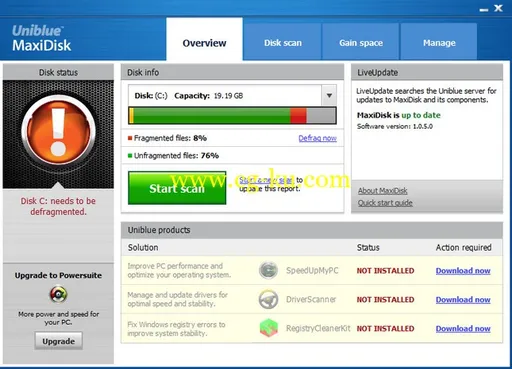Open the Disk scan tab
Viewport: 512px width, 369px height.
(283, 43)
